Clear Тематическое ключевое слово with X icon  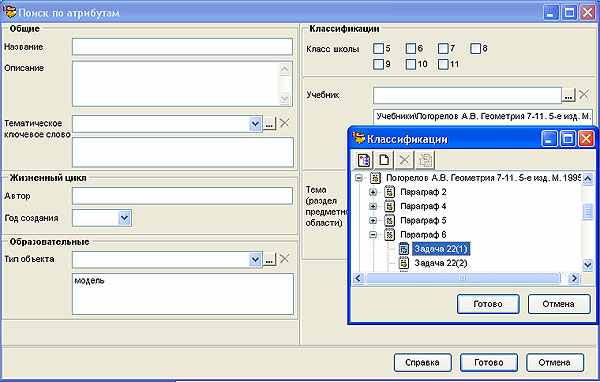(284, 123)
